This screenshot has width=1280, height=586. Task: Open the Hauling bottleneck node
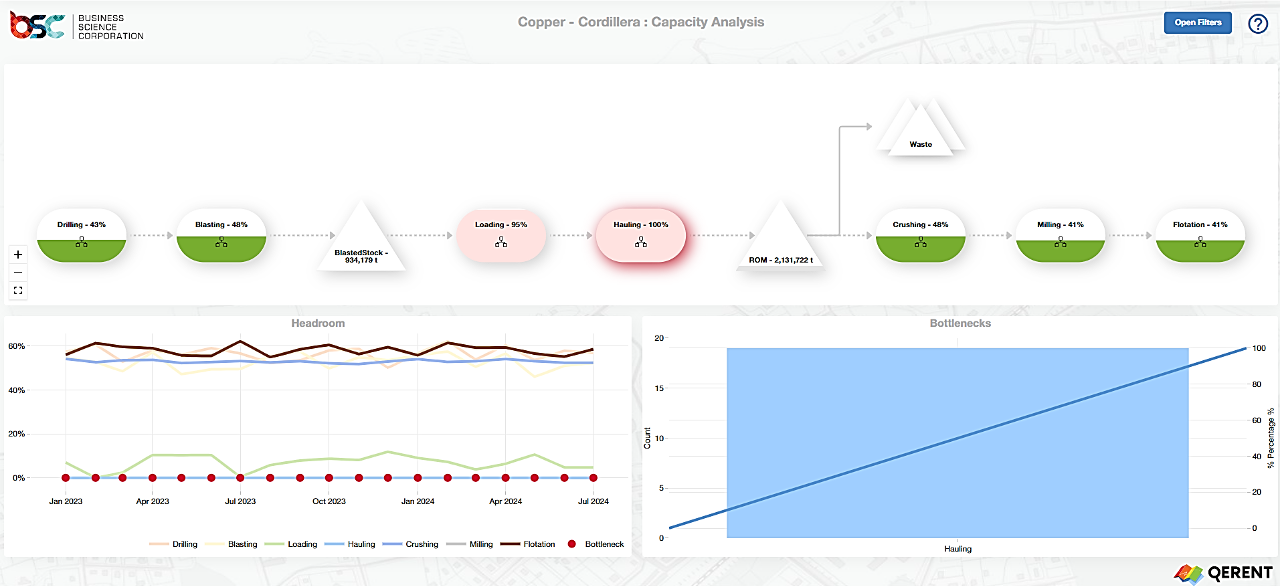click(x=641, y=235)
